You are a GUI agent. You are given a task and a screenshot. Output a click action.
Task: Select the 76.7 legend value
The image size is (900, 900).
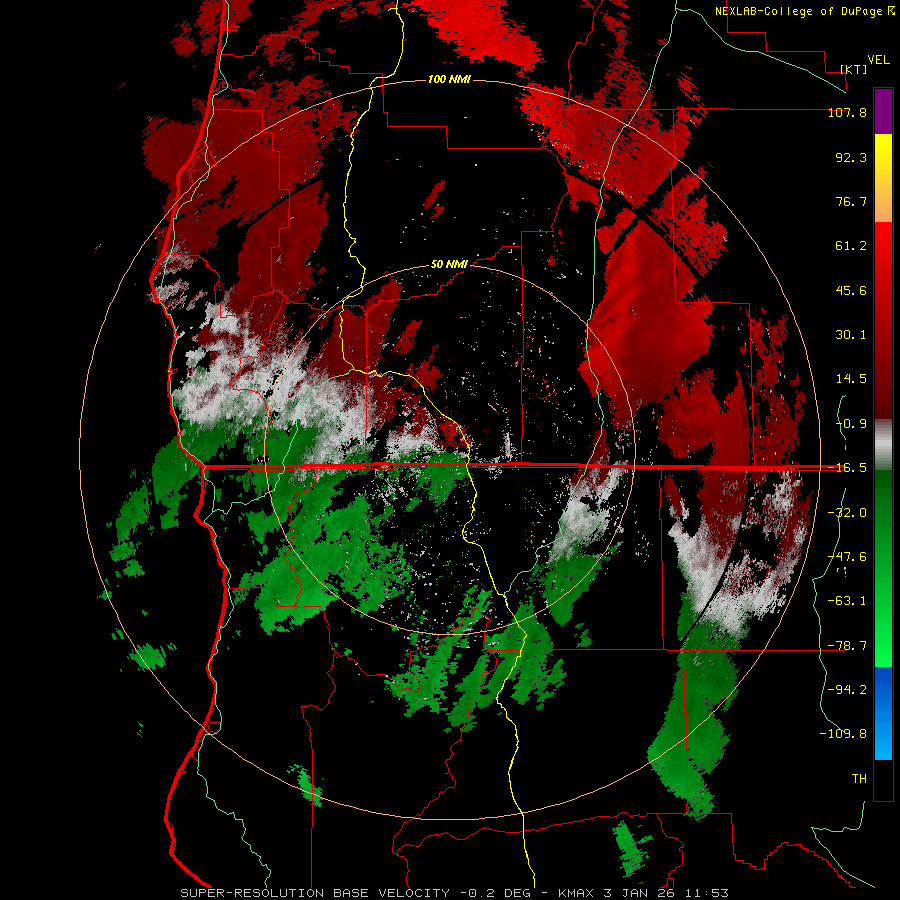tap(851, 201)
